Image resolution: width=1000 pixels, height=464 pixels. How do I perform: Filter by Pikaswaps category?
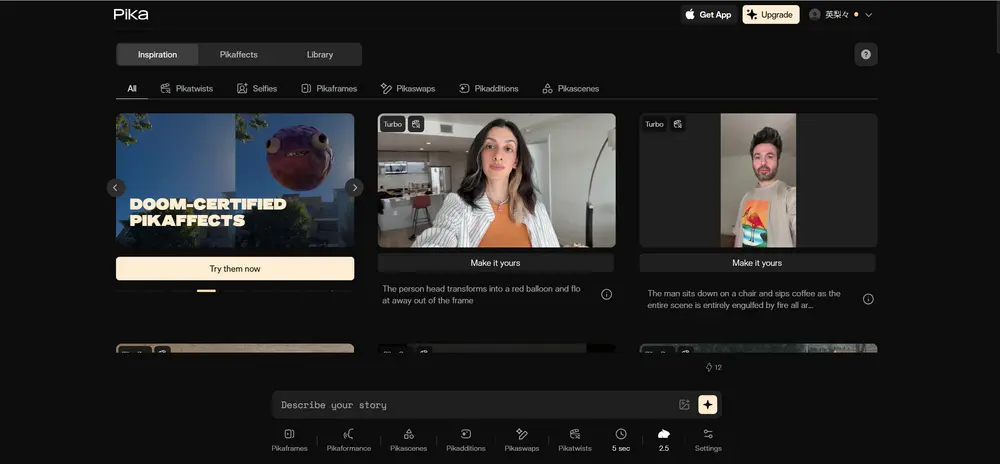coord(408,89)
